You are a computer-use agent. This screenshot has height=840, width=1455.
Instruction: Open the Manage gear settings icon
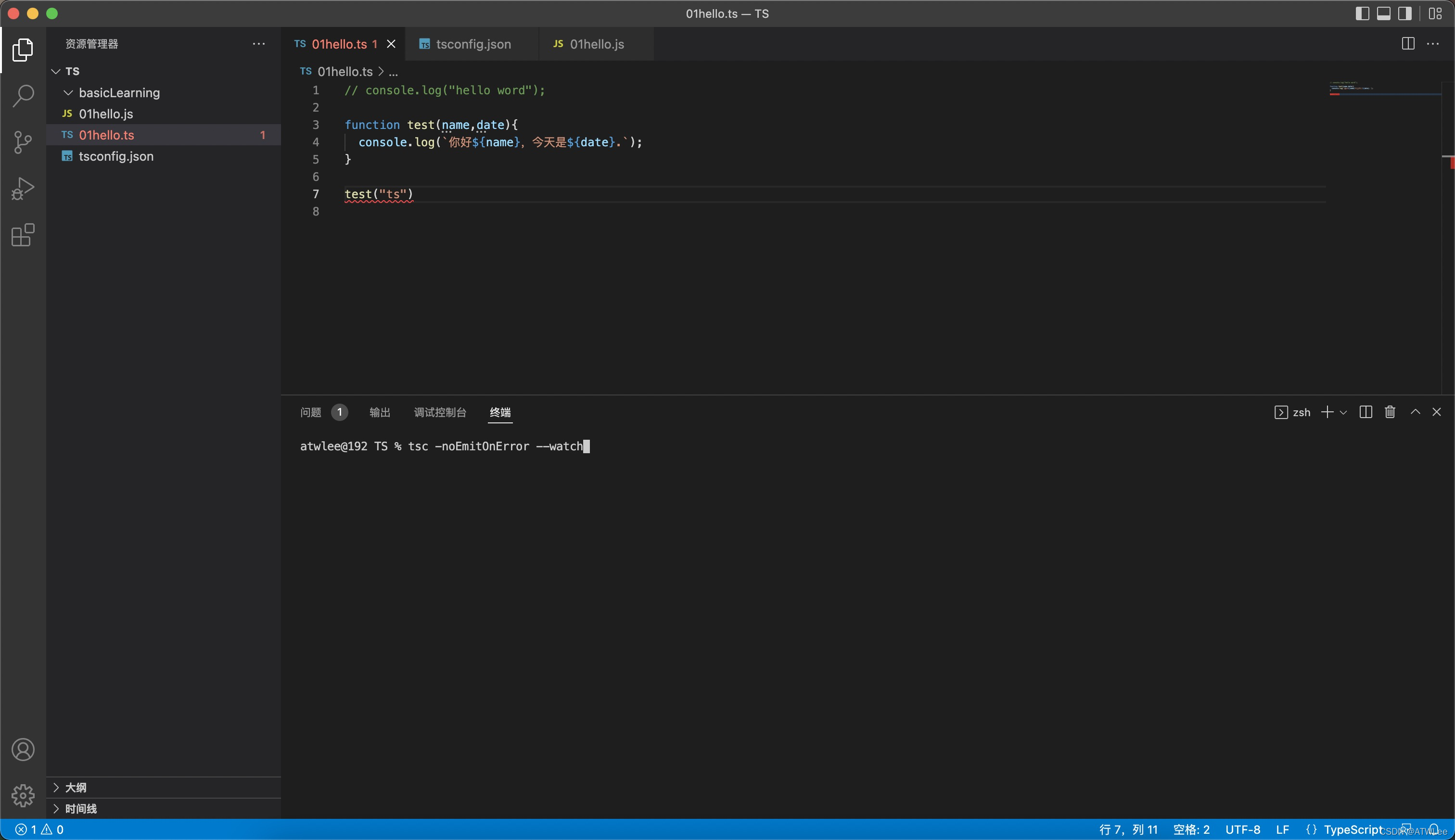tap(23, 796)
